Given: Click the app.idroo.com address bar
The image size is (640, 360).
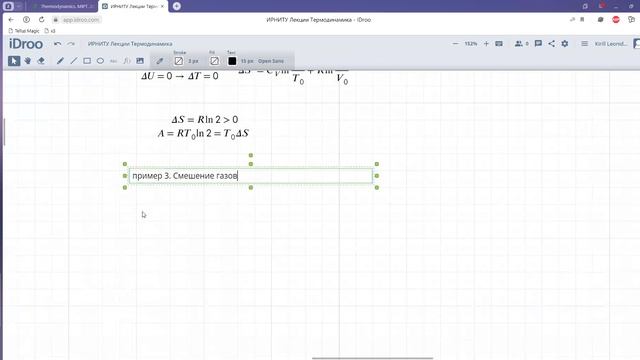Looking at the screenshot, I should pyautogui.click(x=81, y=20).
